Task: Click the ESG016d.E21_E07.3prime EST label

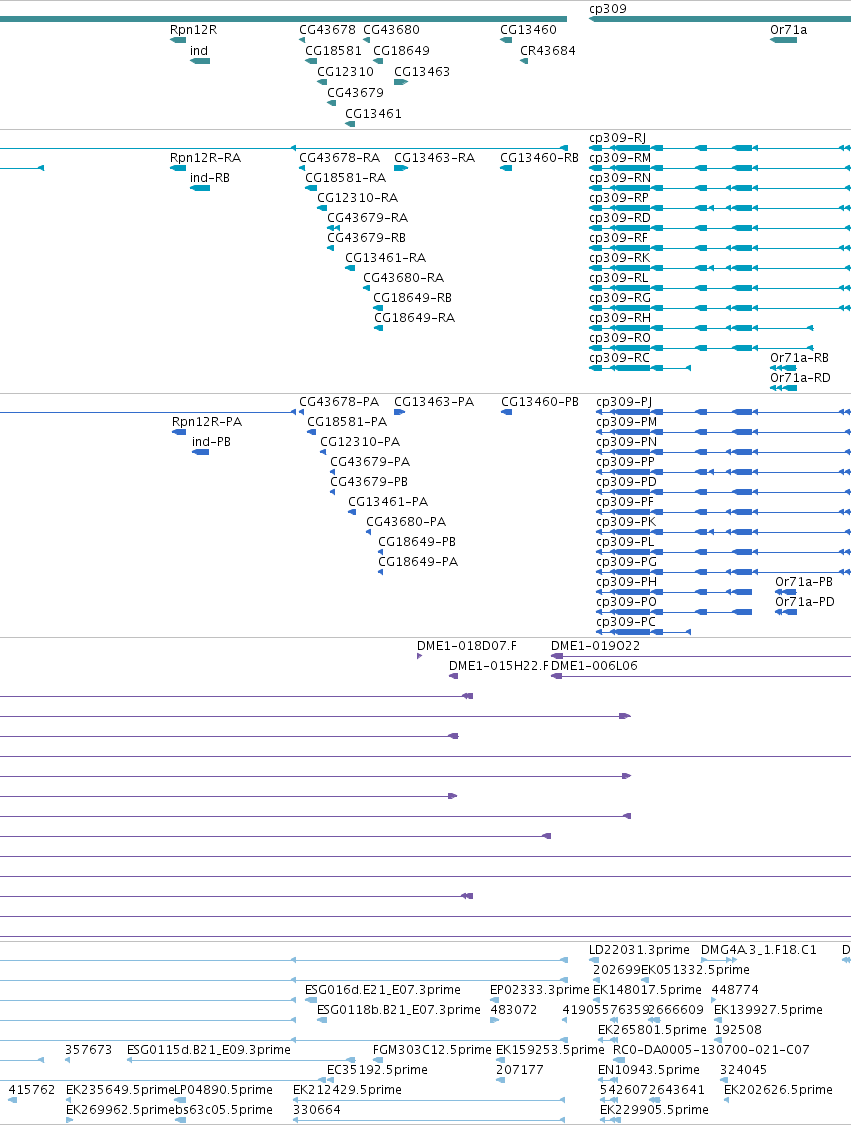Action: [x=382, y=989]
